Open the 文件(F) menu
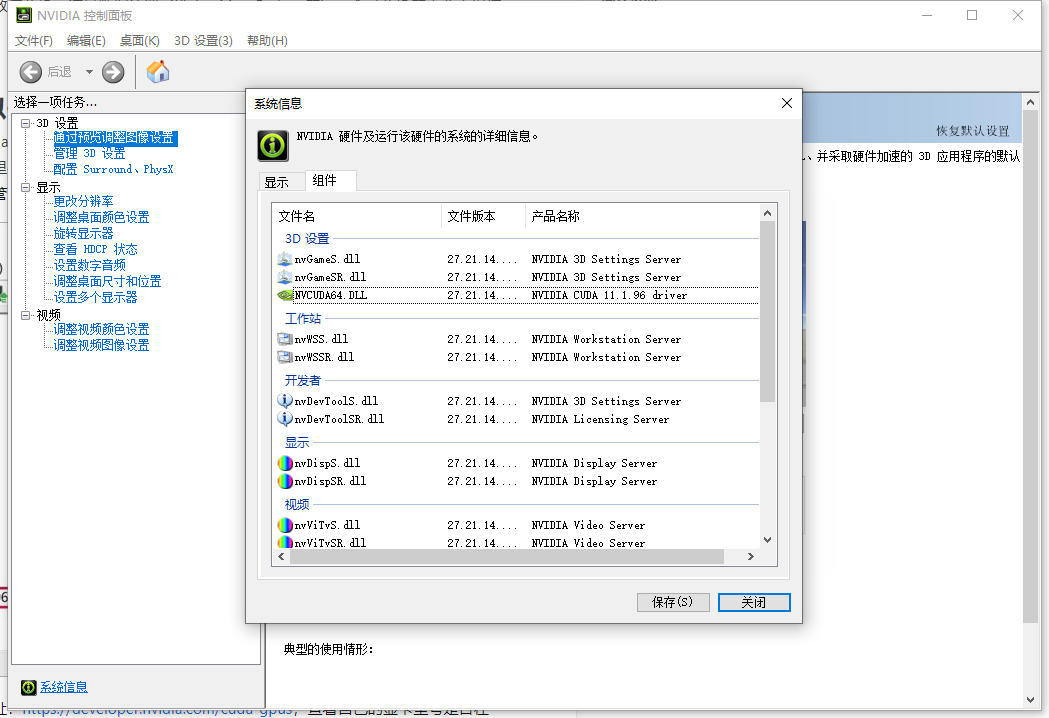The width and height of the screenshot is (1049, 718). tap(33, 41)
